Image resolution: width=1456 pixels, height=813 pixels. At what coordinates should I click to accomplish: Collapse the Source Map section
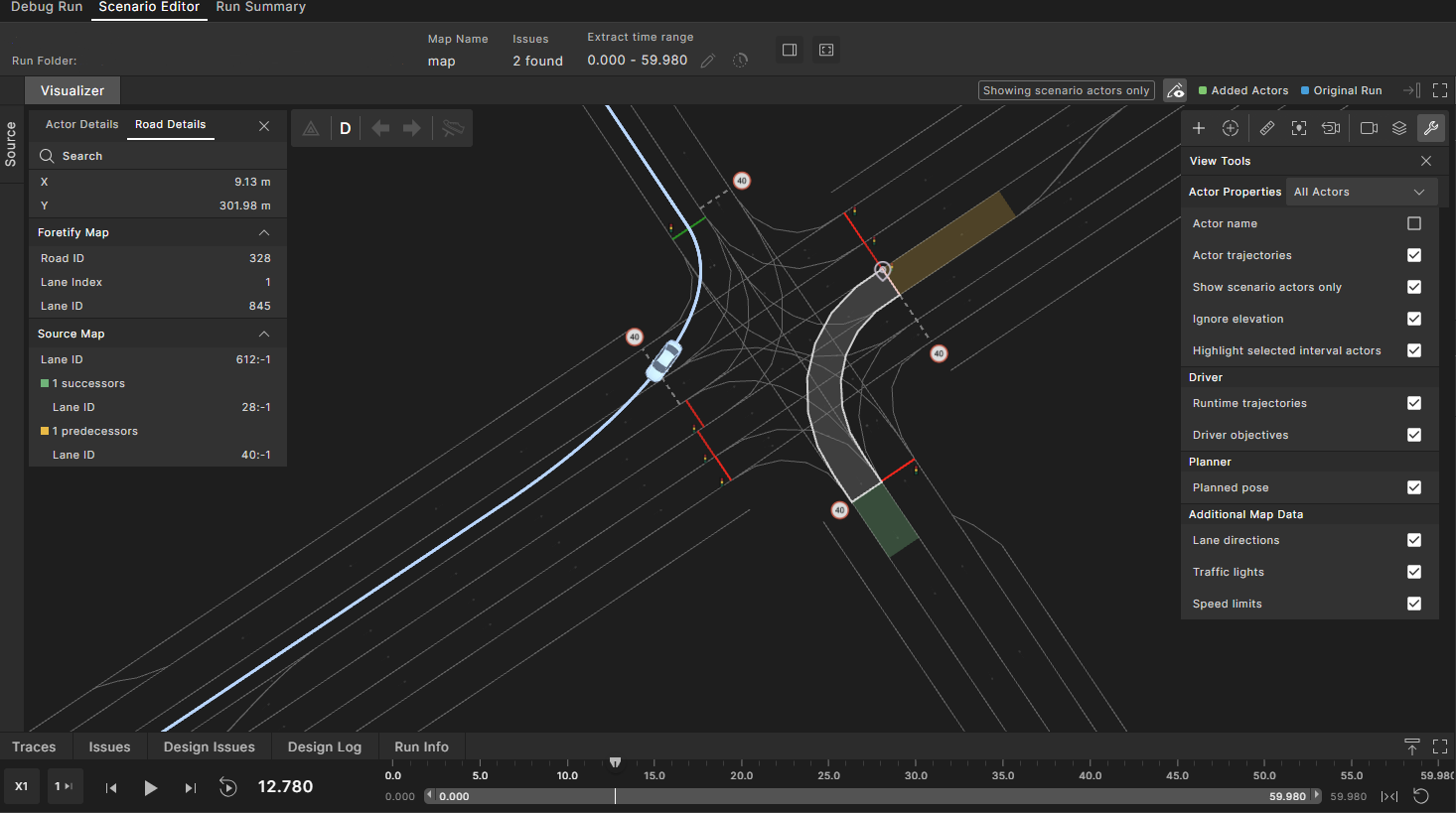click(x=264, y=334)
